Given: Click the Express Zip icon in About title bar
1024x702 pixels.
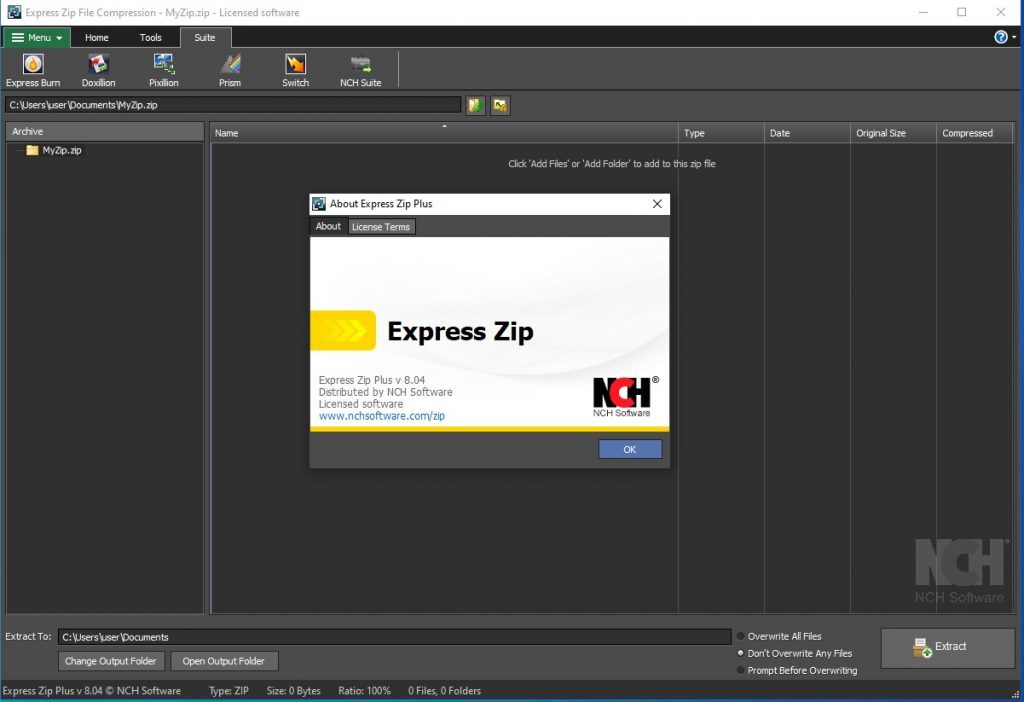Looking at the screenshot, I should point(319,204).
